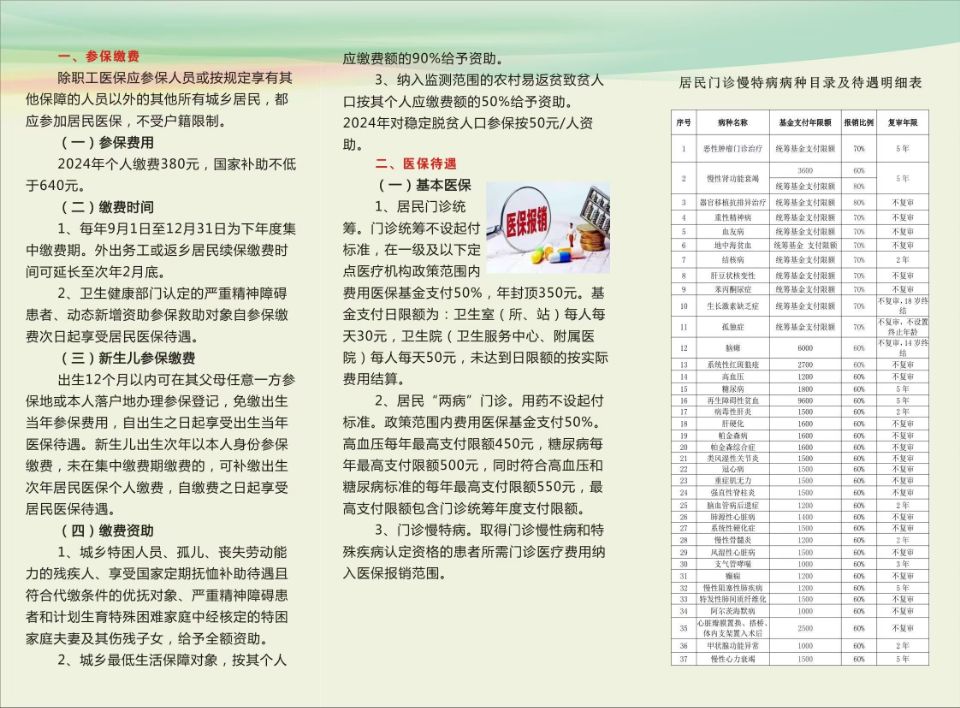Click the table cell 高血压
This screenshot has width=960, height=708.
coord(733,377)
